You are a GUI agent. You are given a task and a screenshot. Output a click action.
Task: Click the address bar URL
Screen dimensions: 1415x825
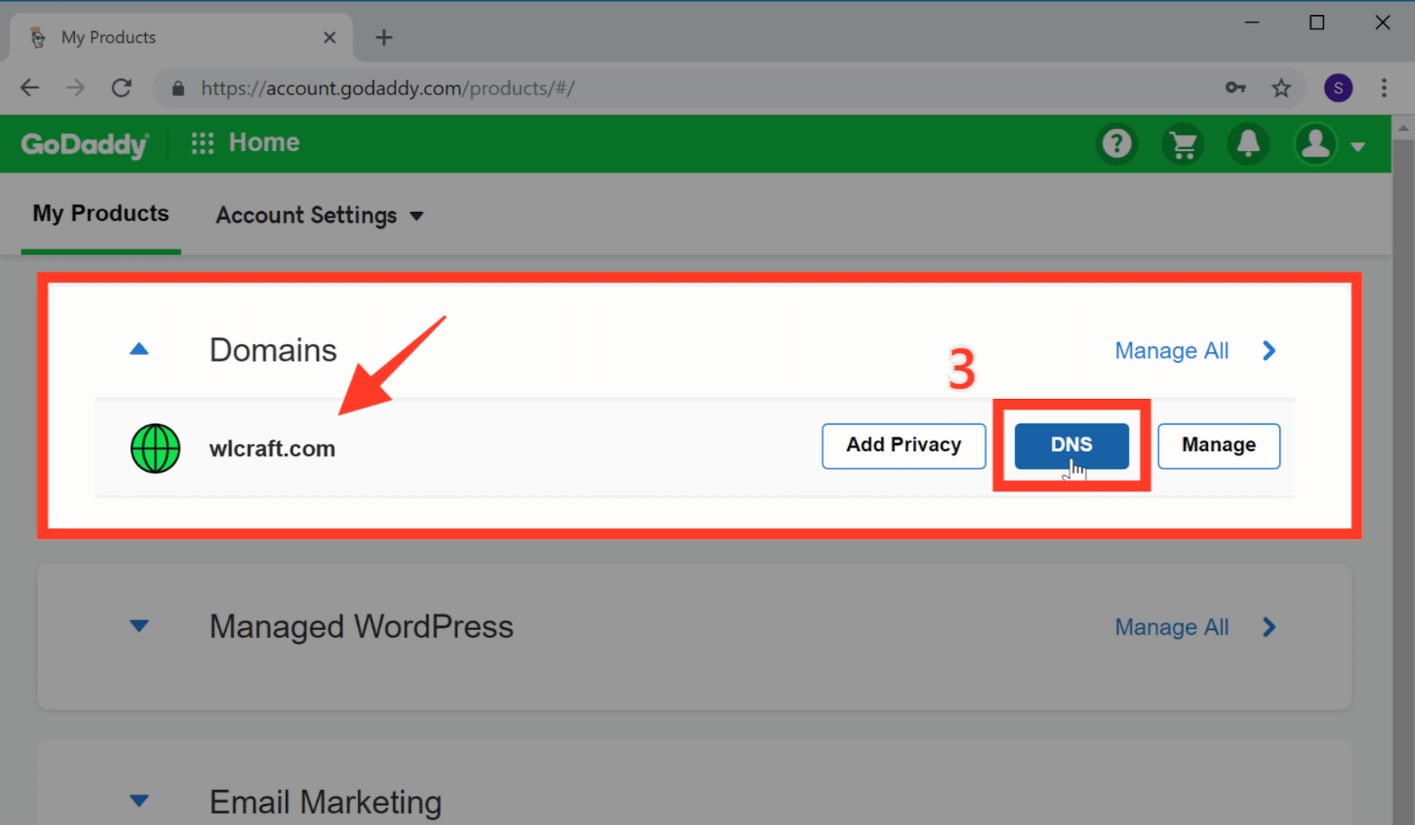click(388, 88)
